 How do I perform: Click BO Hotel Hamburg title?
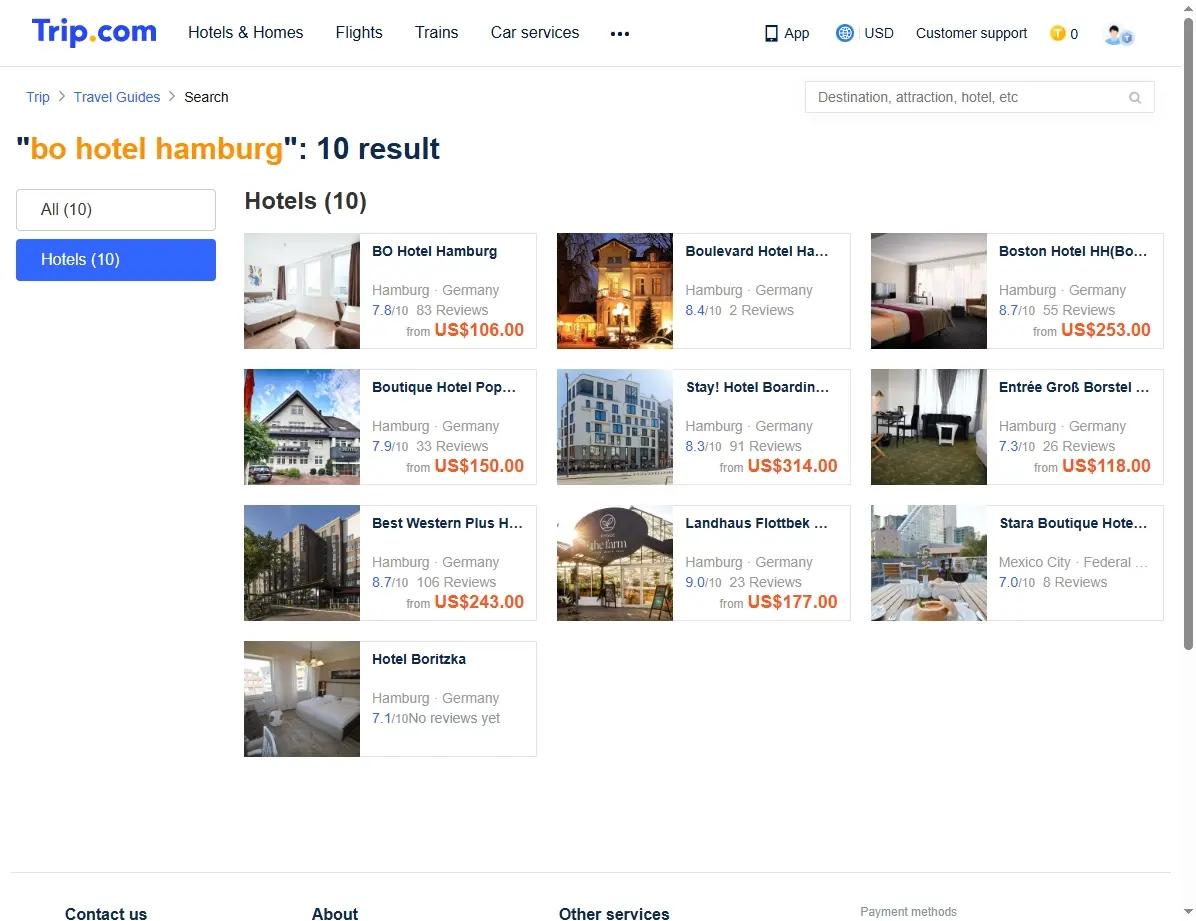point(434,251)
